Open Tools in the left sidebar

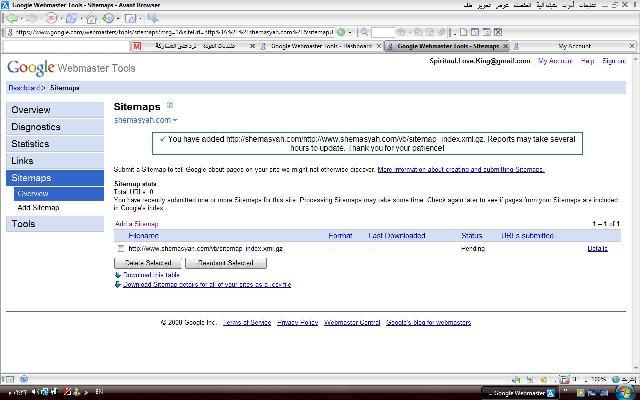(x=55, y=224)
